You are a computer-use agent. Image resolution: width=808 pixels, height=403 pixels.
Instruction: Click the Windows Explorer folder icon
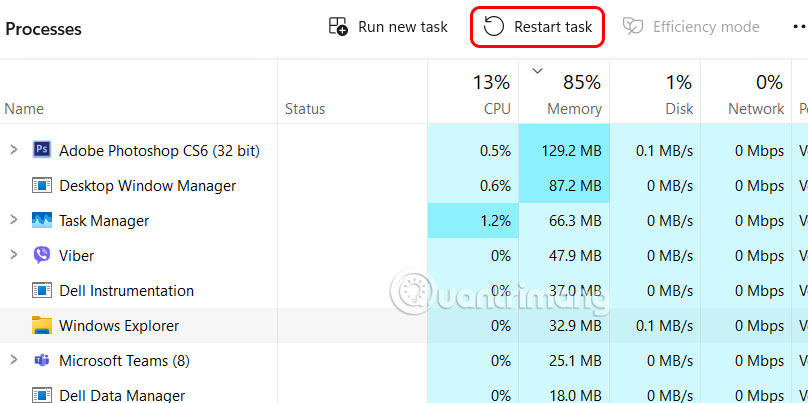[x=42, y=326]
